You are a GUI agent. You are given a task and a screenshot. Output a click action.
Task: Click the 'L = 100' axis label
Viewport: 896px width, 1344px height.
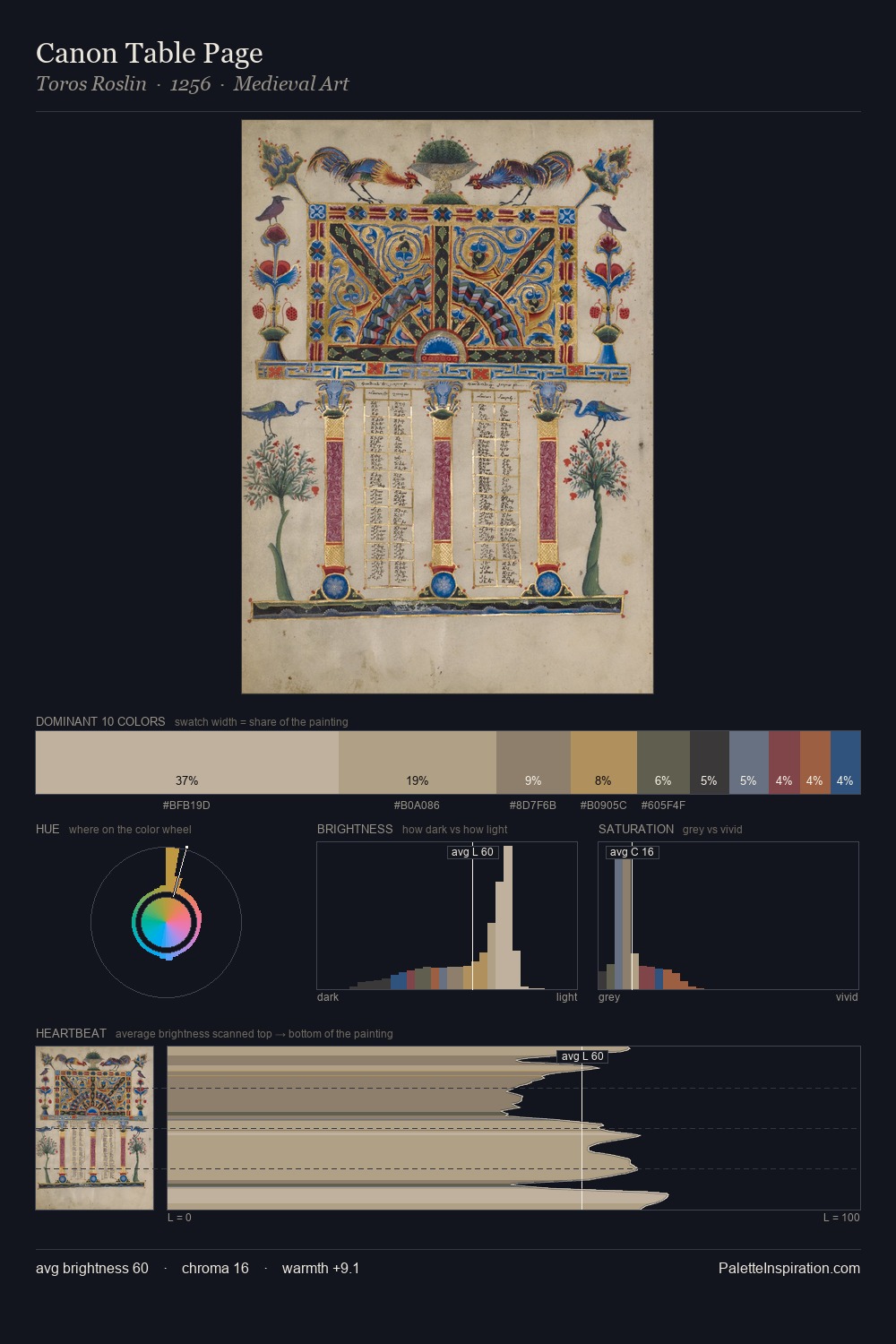[841, 1218]
